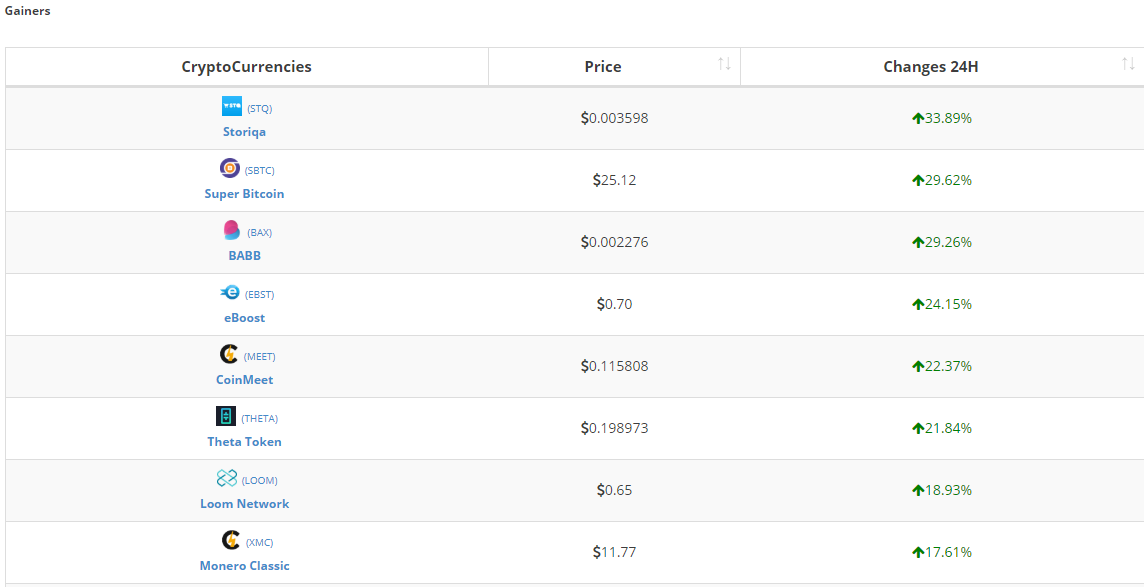
Task: Click the Price column header label
Action: [603, 67]
